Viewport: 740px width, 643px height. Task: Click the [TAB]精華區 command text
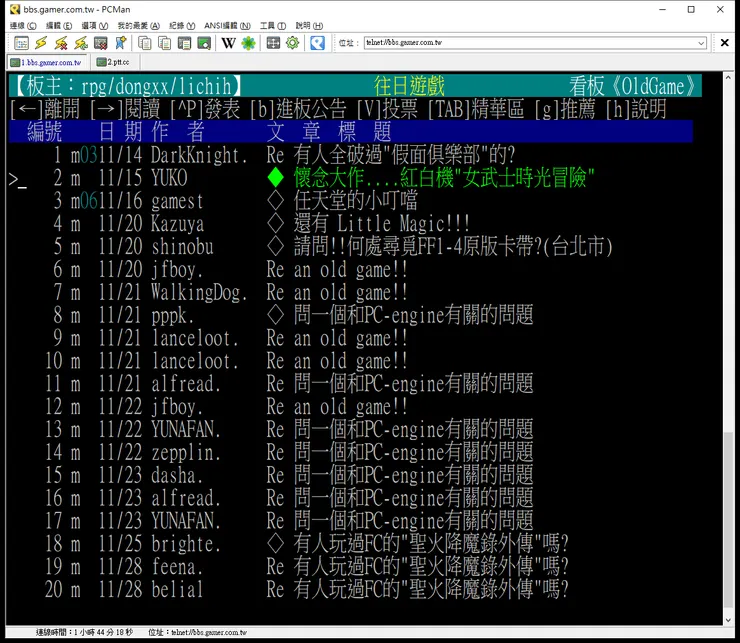tap(476, 109)
